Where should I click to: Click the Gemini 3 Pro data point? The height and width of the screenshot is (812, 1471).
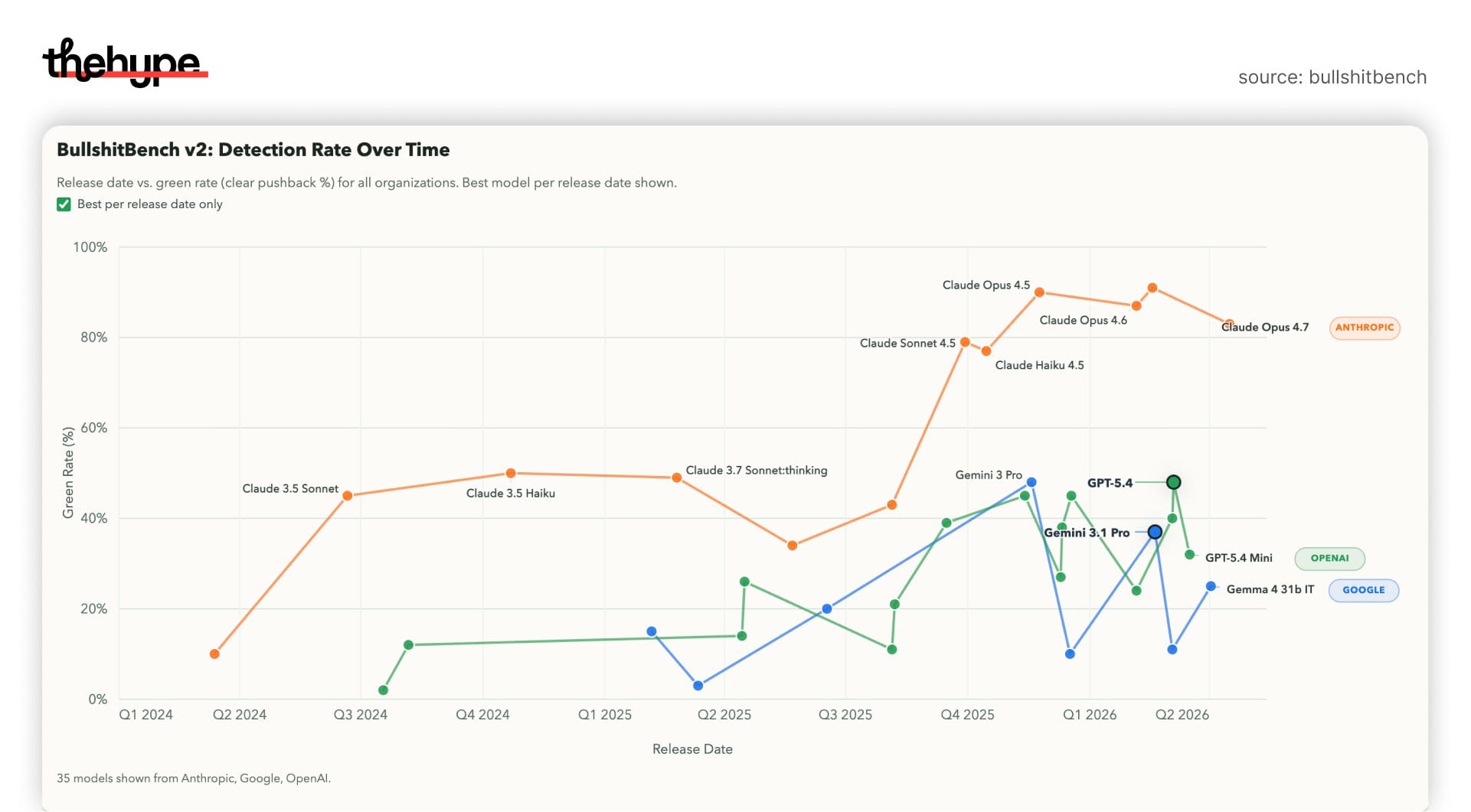coord(1031,482)
